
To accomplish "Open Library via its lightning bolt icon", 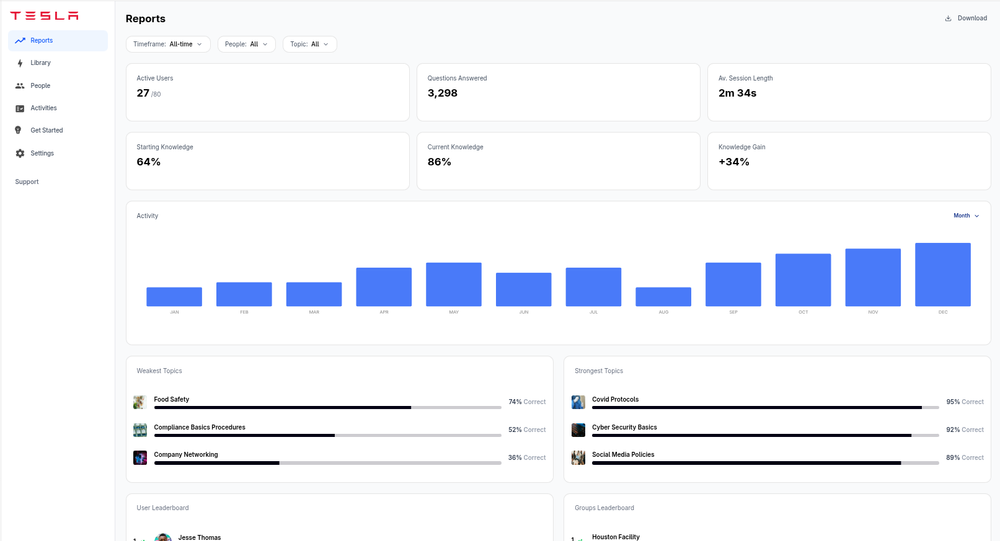I will coord(20,63).
